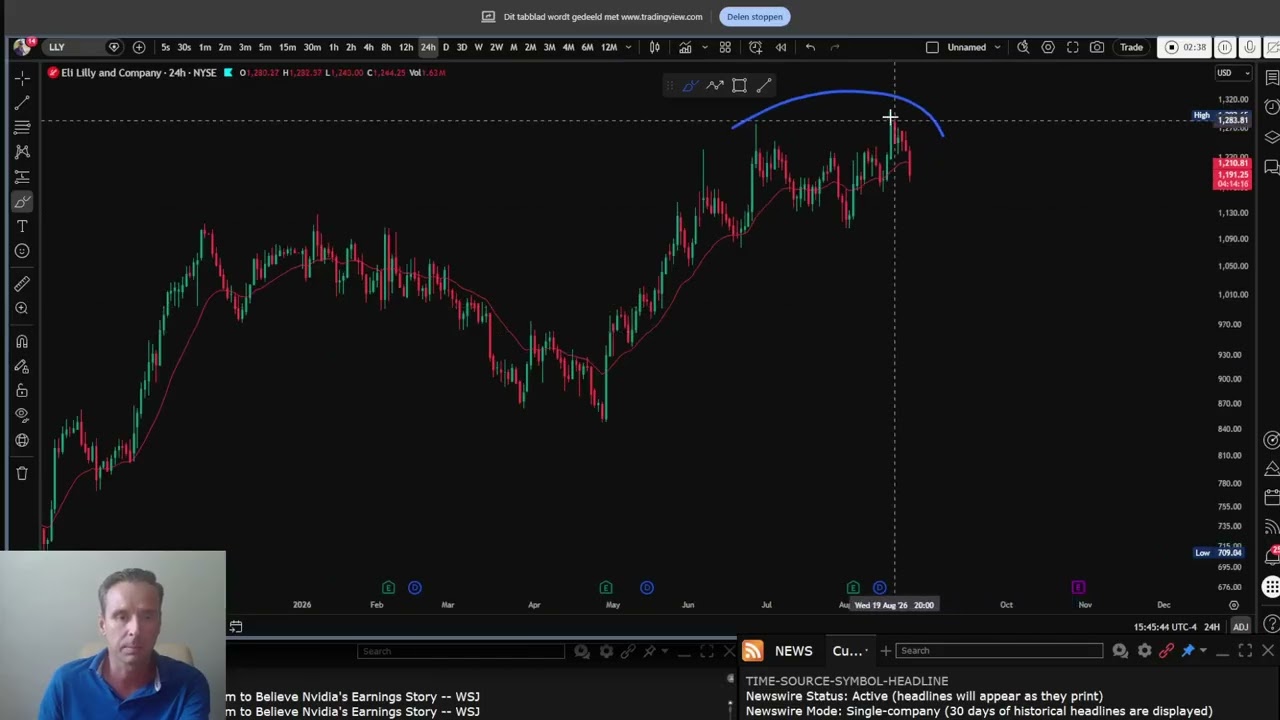Switch to the 1h timeframe

click(x=333, y=47)
